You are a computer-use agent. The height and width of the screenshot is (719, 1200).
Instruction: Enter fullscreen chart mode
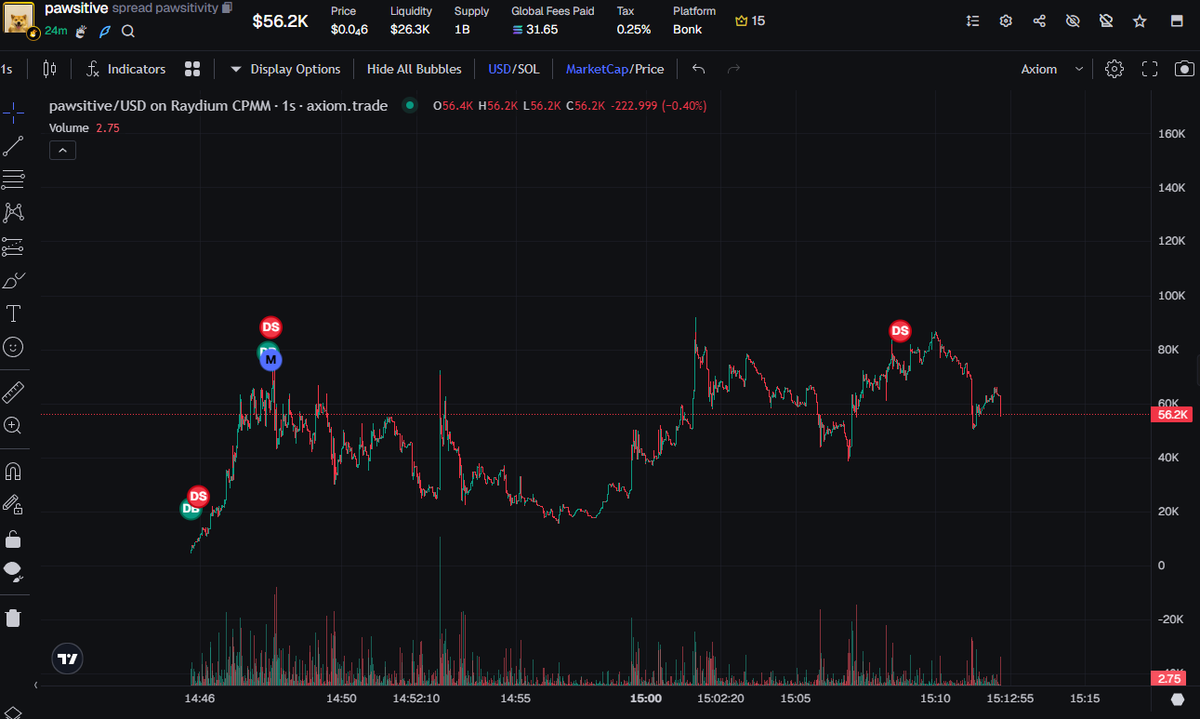pos(1149,69)
